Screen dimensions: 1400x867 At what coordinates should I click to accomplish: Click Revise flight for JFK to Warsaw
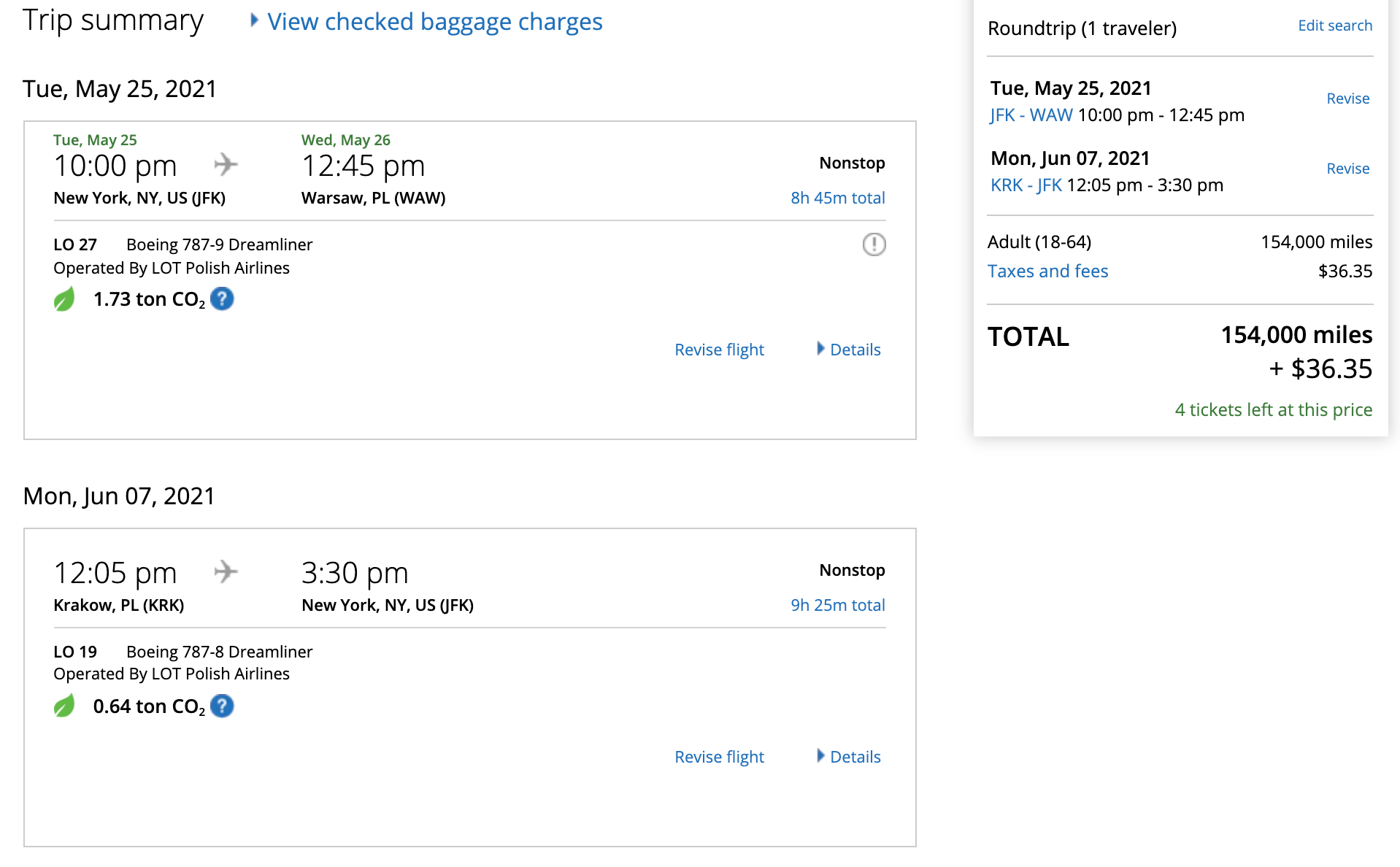(719, 350)
